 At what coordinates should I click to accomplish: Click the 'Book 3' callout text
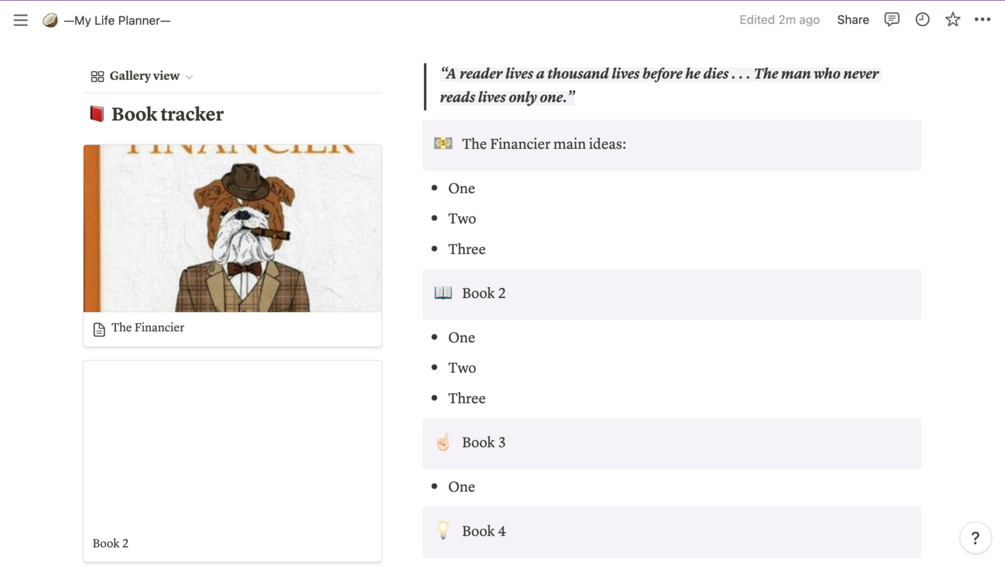pos(484,442)
